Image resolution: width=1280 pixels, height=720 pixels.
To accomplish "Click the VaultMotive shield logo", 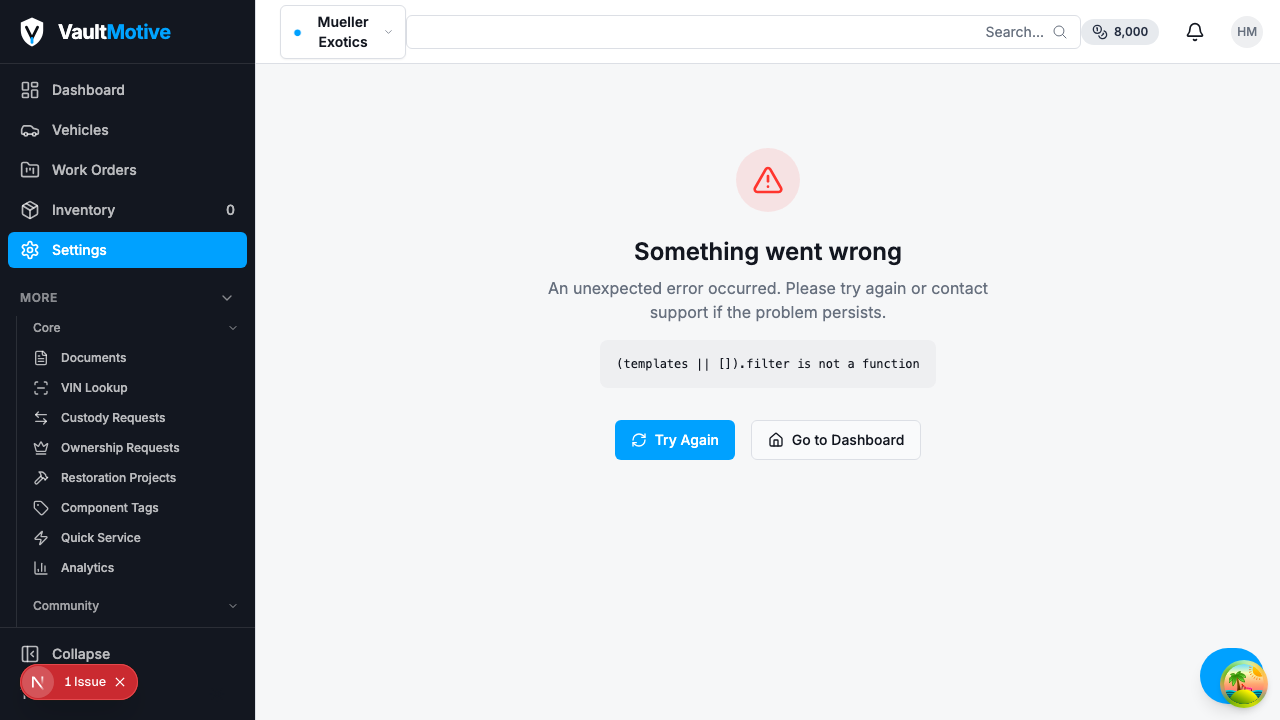I will [x=32, y=32].
